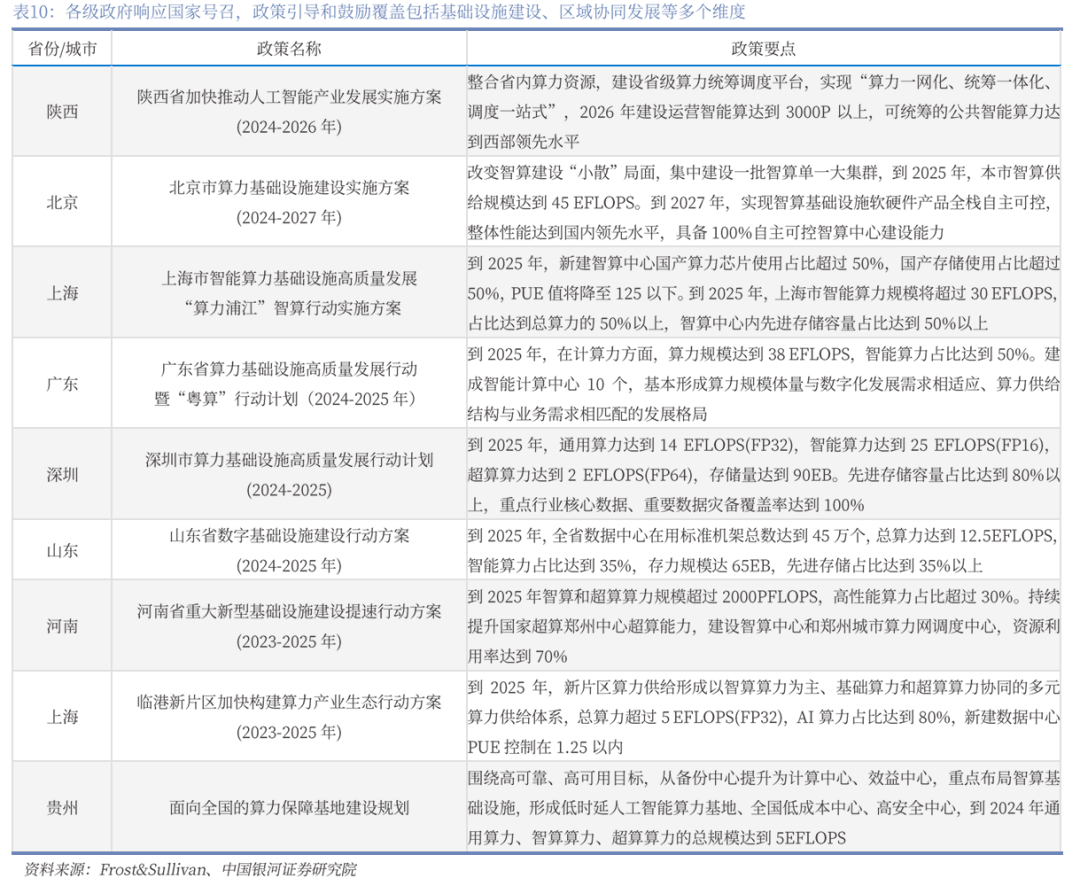1080x878 pixels.
Task: Click the 深圳 city cell
Action: tap(62, 475)
